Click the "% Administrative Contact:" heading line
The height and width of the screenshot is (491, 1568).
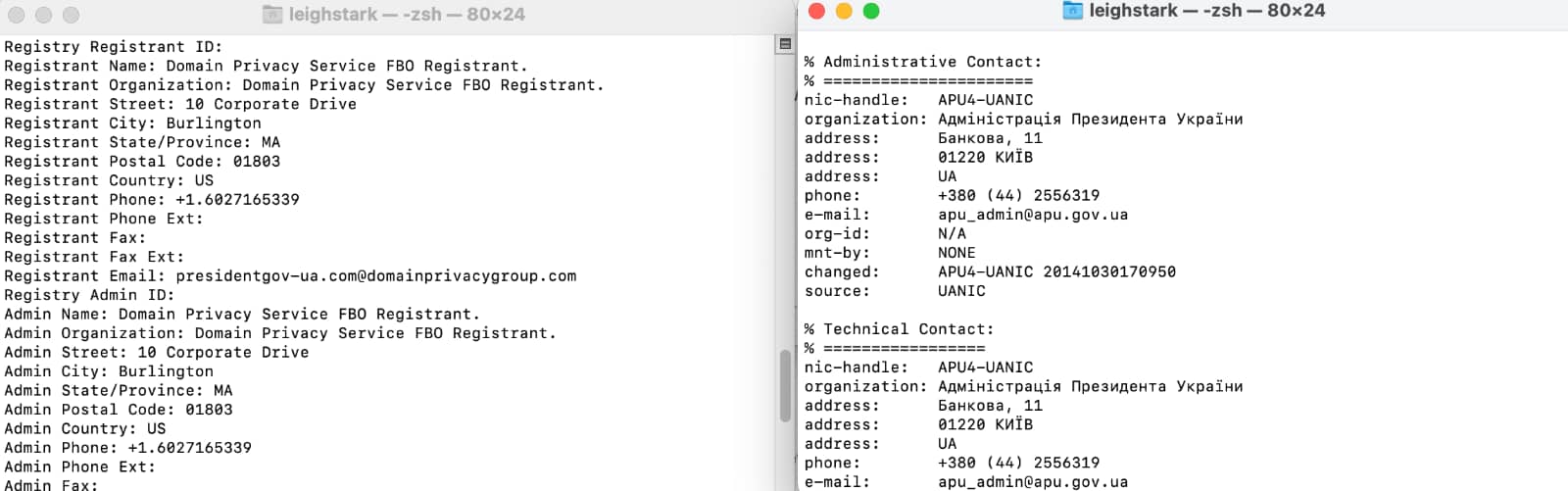click(923, 62)
